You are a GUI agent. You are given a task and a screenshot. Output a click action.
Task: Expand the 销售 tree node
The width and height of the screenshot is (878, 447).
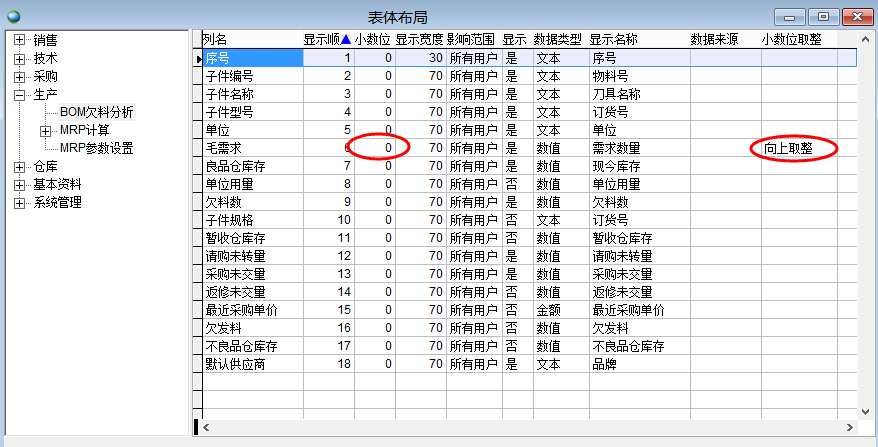20,40
